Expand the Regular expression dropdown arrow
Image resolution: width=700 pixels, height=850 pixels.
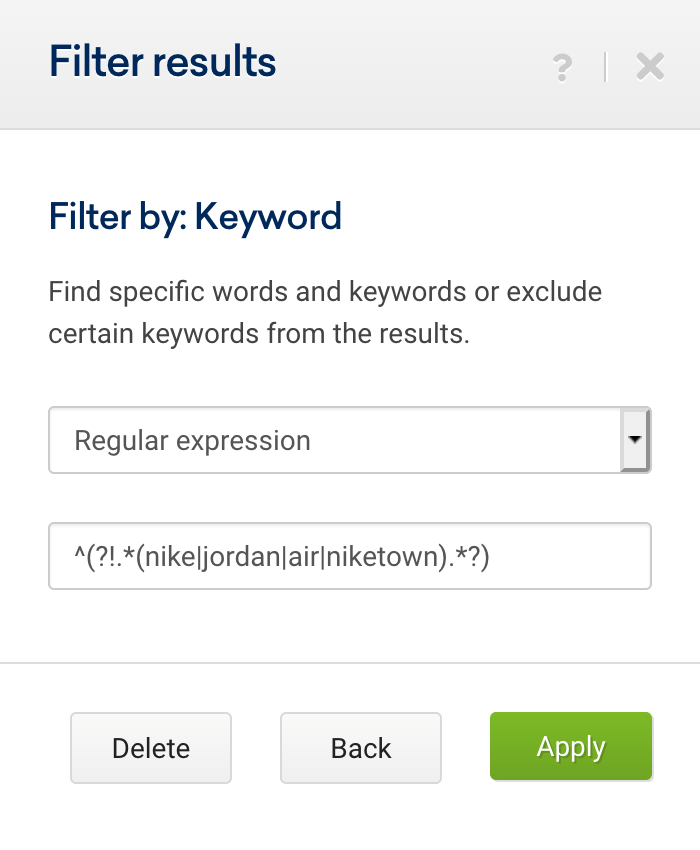(x=635, y=440)
